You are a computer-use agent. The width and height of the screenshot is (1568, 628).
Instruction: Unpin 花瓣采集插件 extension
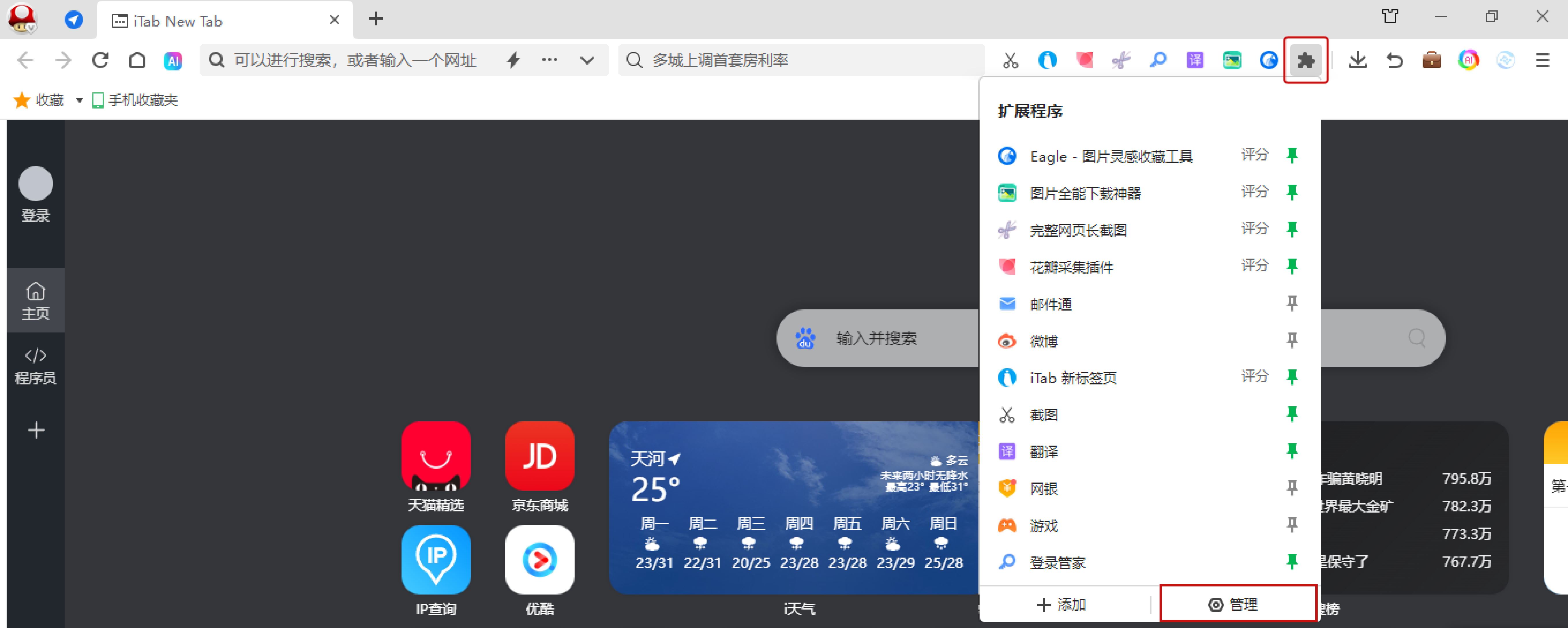point(1292,266)
